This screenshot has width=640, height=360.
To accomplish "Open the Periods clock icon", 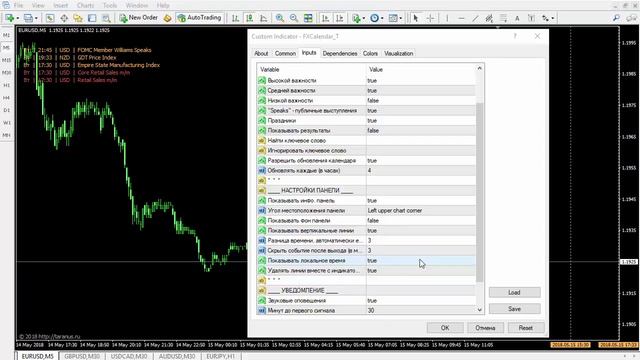I will pyautogui.click(x=374, y=18).
